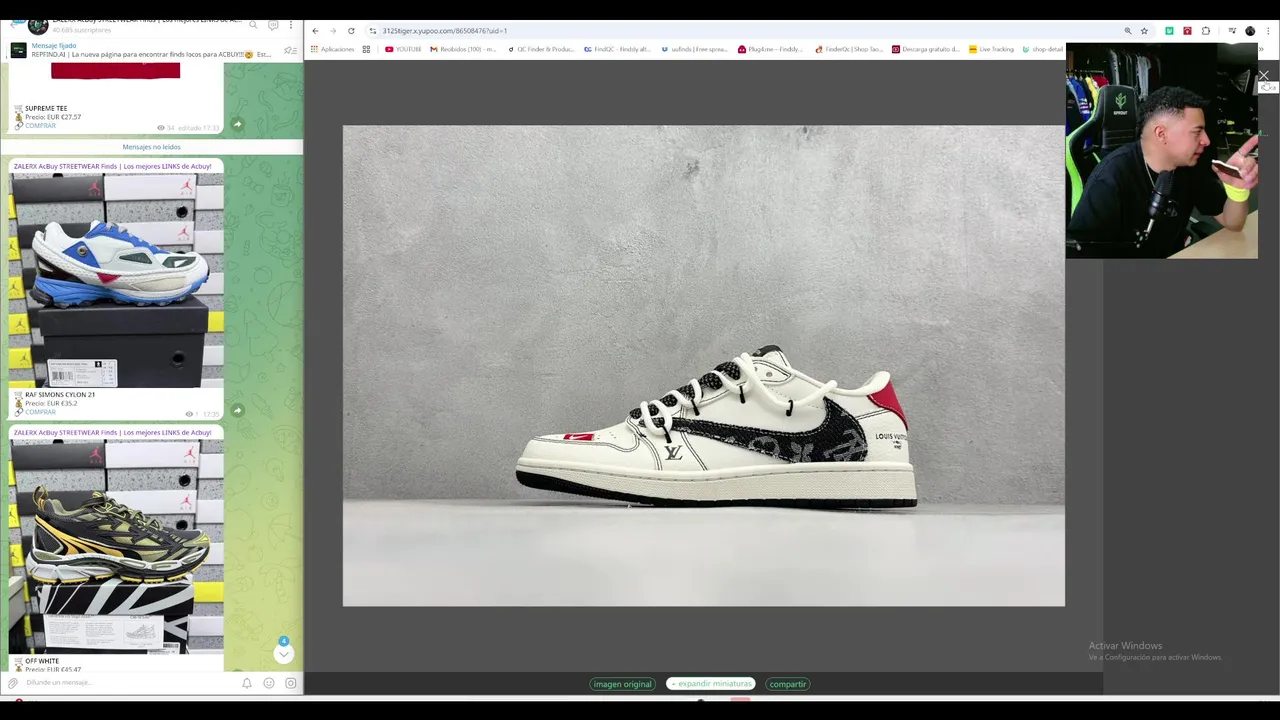The image size is (1280, 720).
Task: Click COMPRAR under SUPREME TEE
Action: (40, 126)
